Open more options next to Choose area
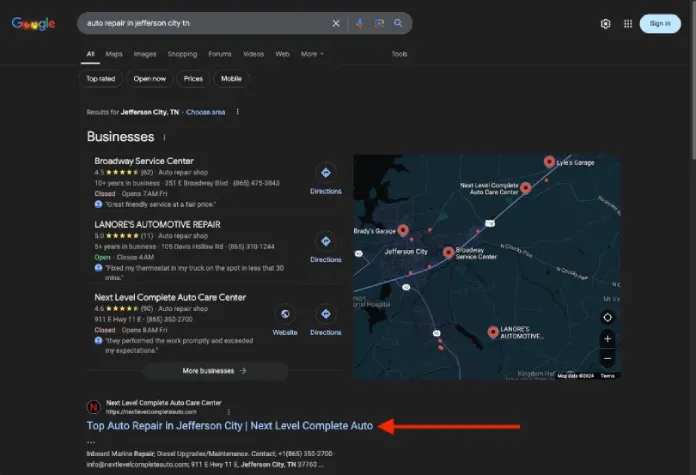This screenshot has height=475, width=696. [x=237, y=112]
